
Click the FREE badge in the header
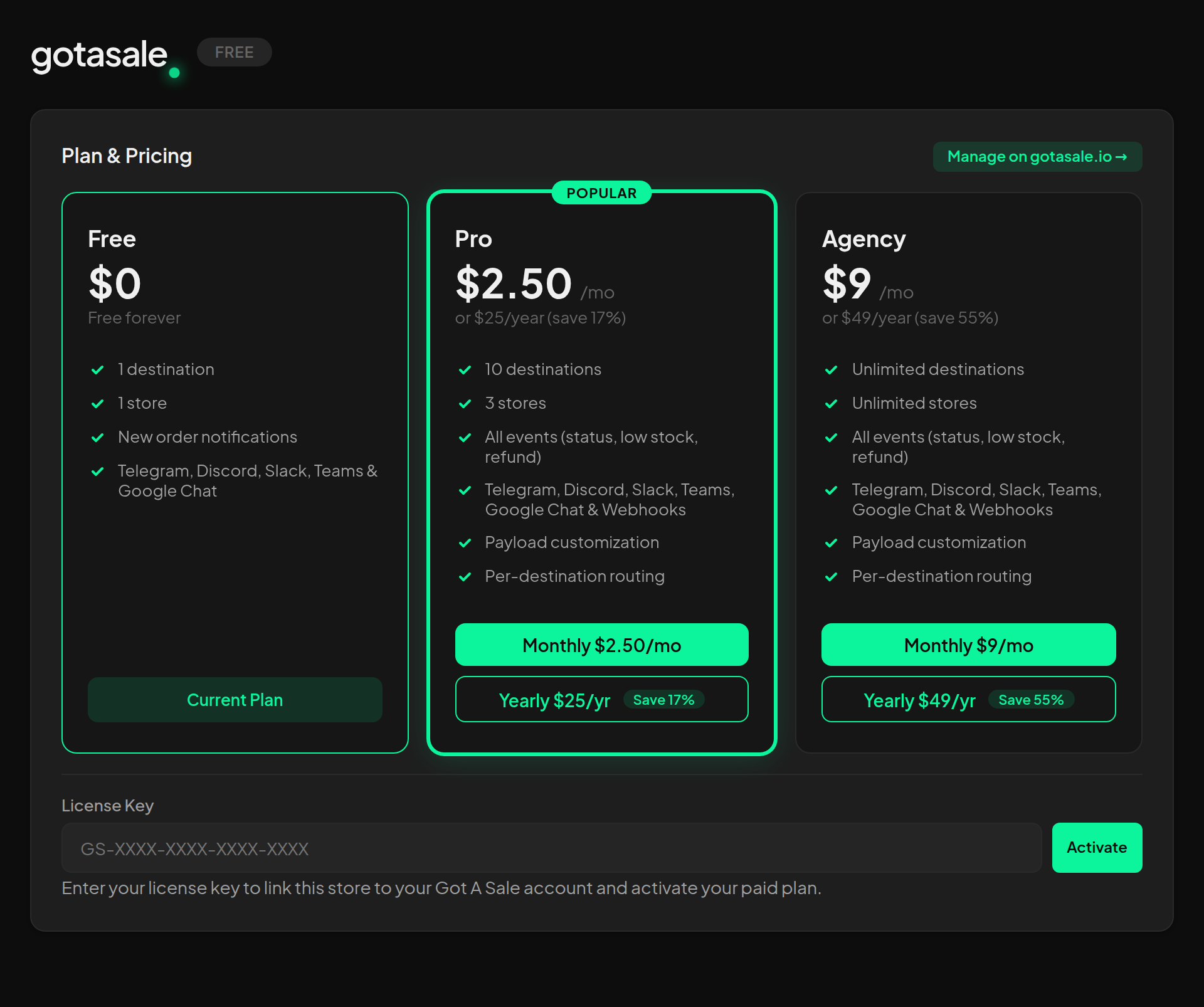(234, 51)
